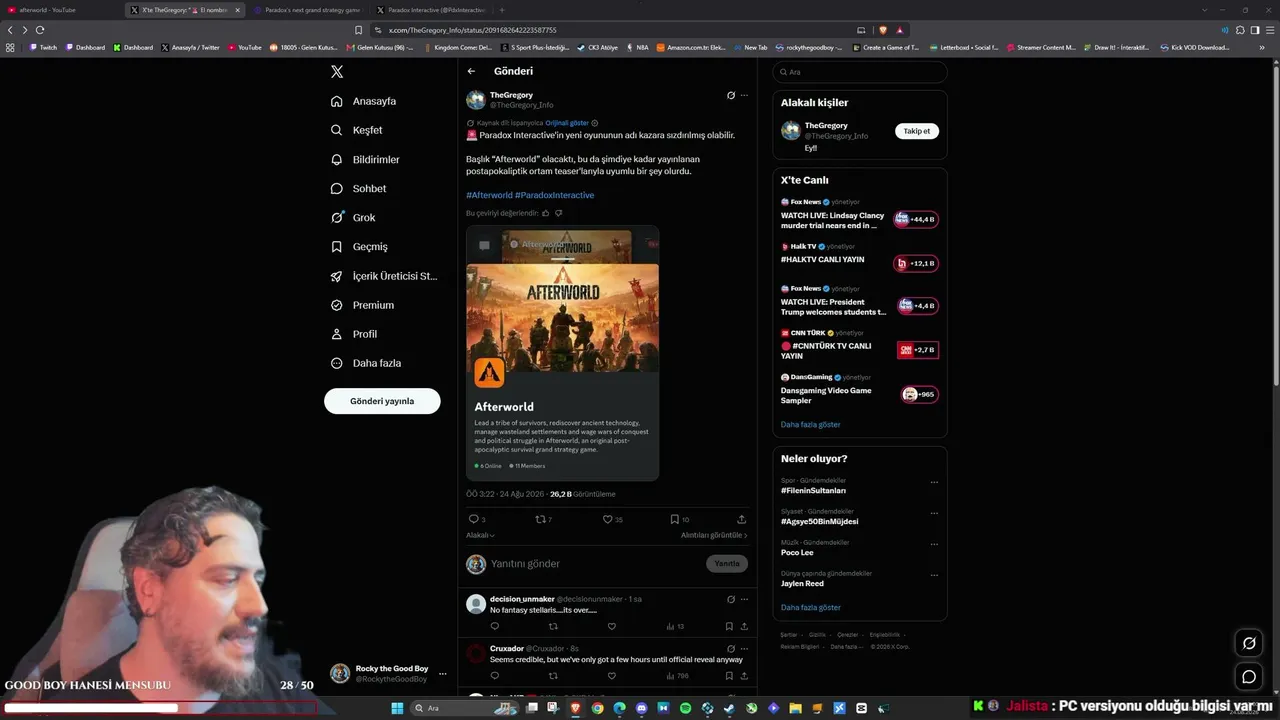Bookmark TheGregory's post
The width and height of the screenshot is (1280, 720).
[675, 519]
